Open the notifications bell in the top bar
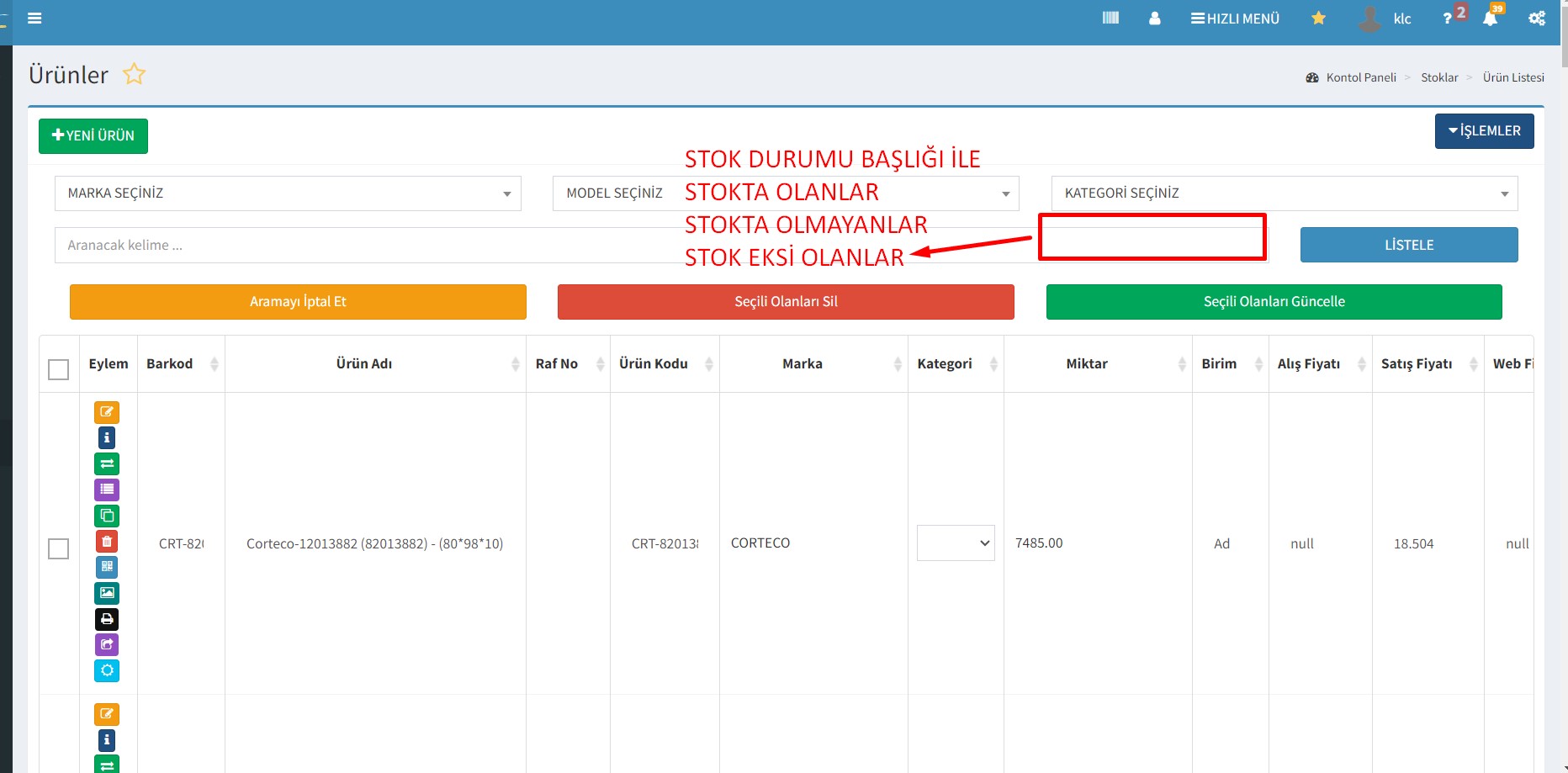The image size is (1568, 773). pyautogui.click(x=1490, y=19)
